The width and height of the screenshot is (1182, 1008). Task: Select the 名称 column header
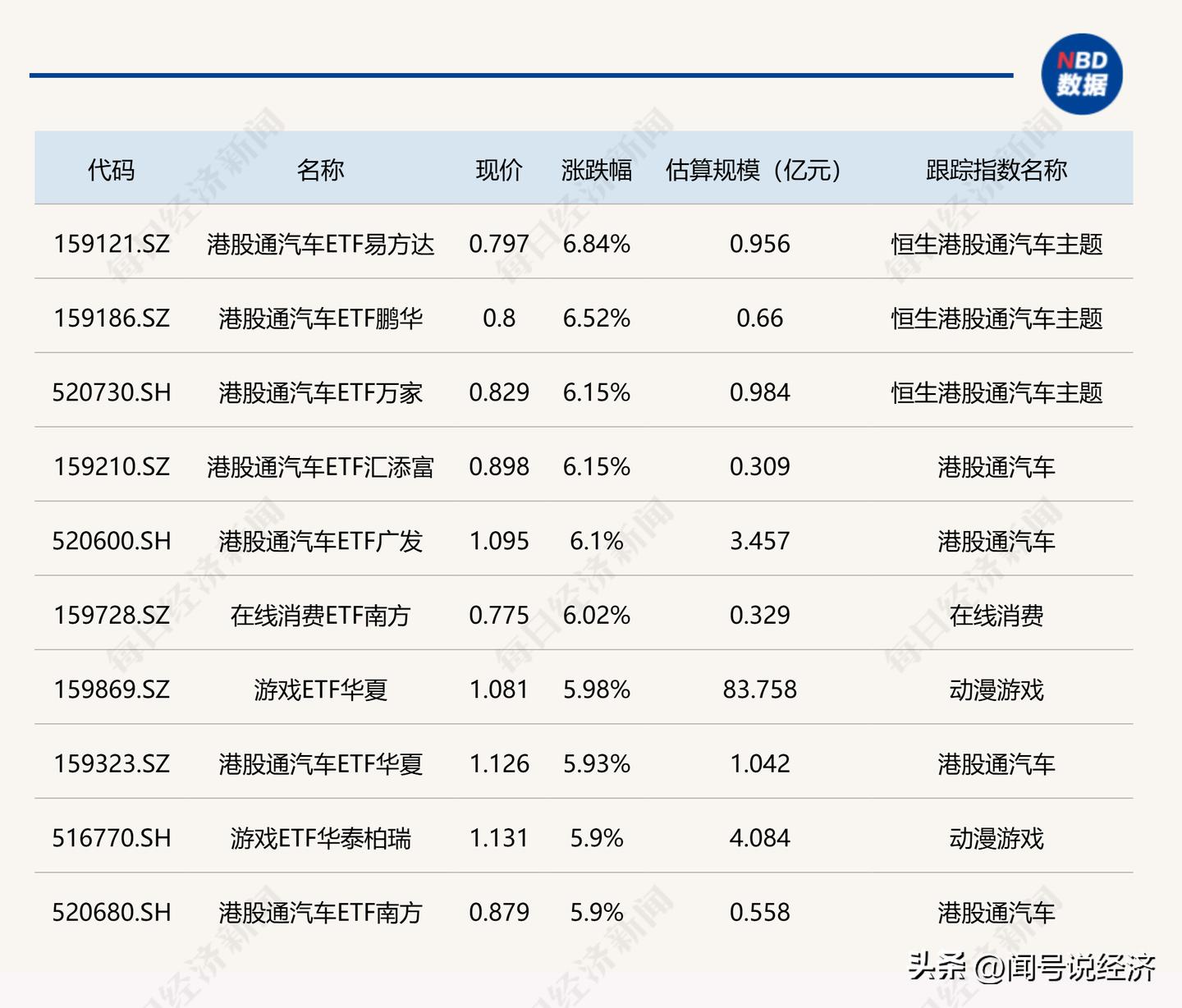(x=320, y=170)
